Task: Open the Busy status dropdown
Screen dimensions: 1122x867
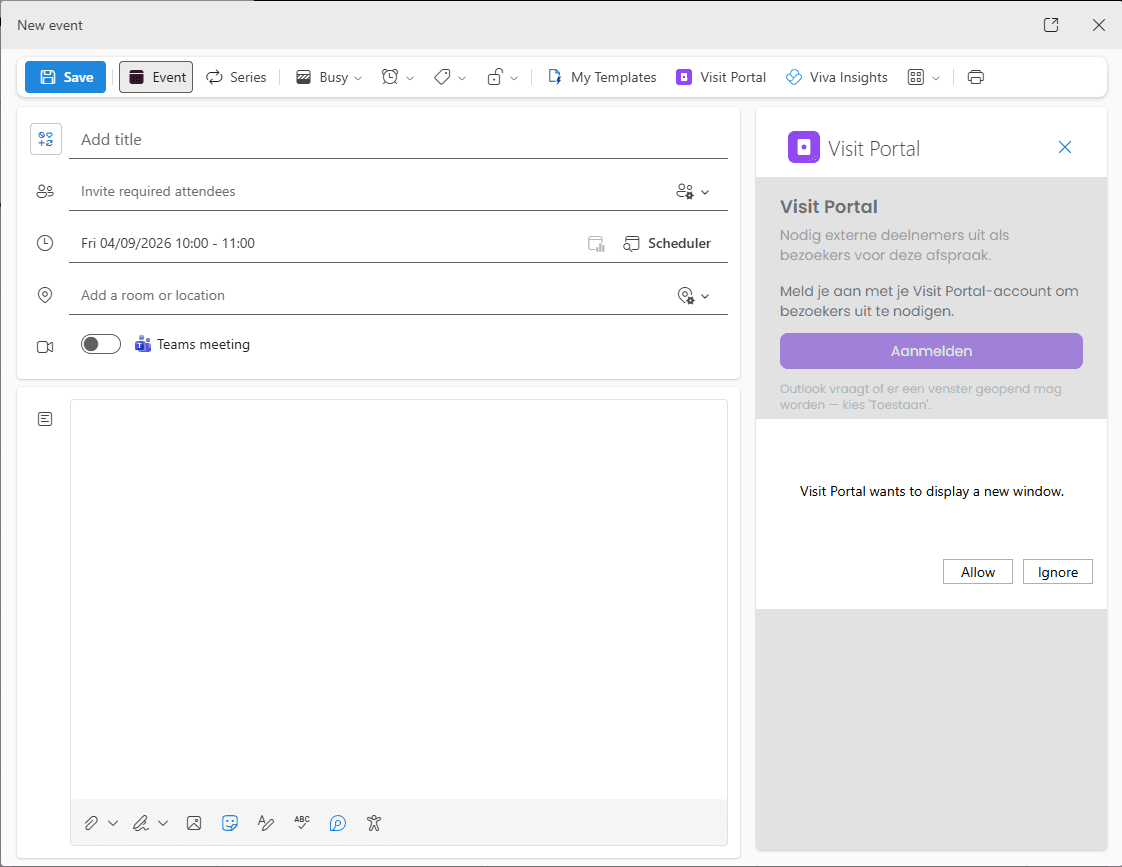Action: coord(329,77)
